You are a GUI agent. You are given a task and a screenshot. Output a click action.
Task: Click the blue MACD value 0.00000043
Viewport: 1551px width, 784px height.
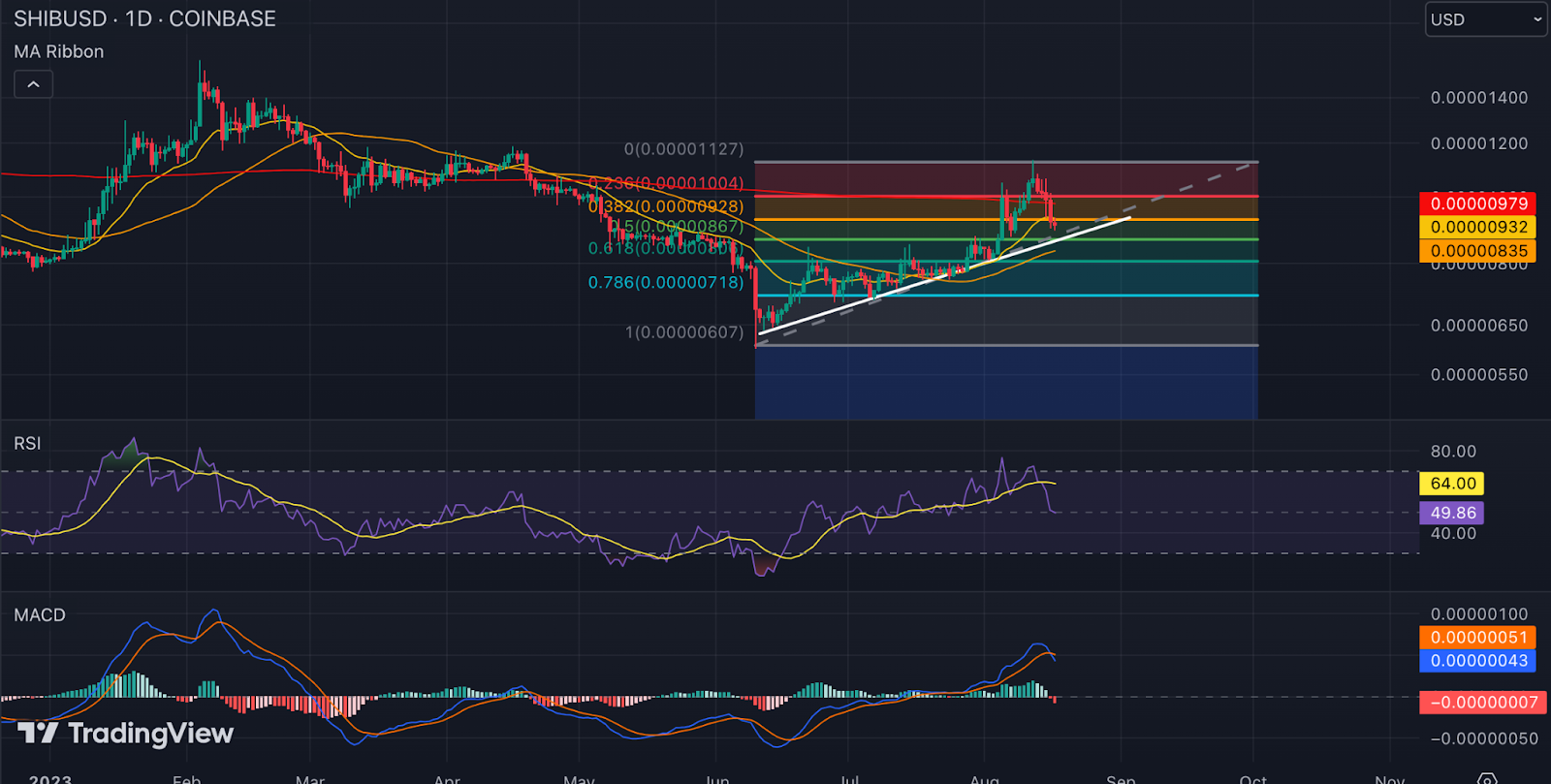click(x=1478, y=661)
